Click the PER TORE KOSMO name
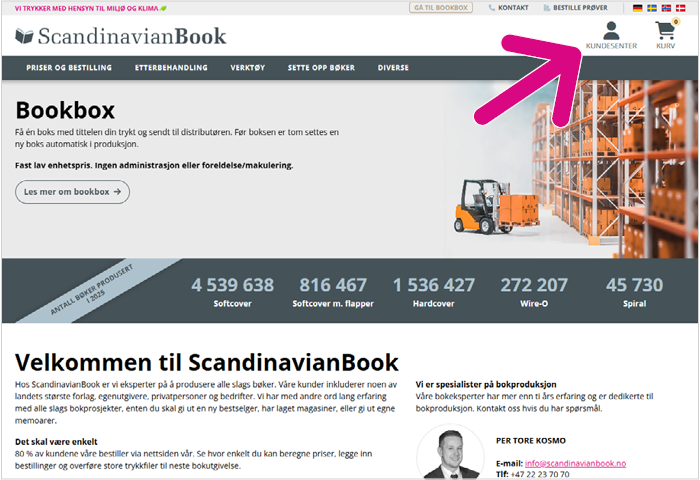The image size is (700, 480). pyautogui.click(x=531, y=441)
